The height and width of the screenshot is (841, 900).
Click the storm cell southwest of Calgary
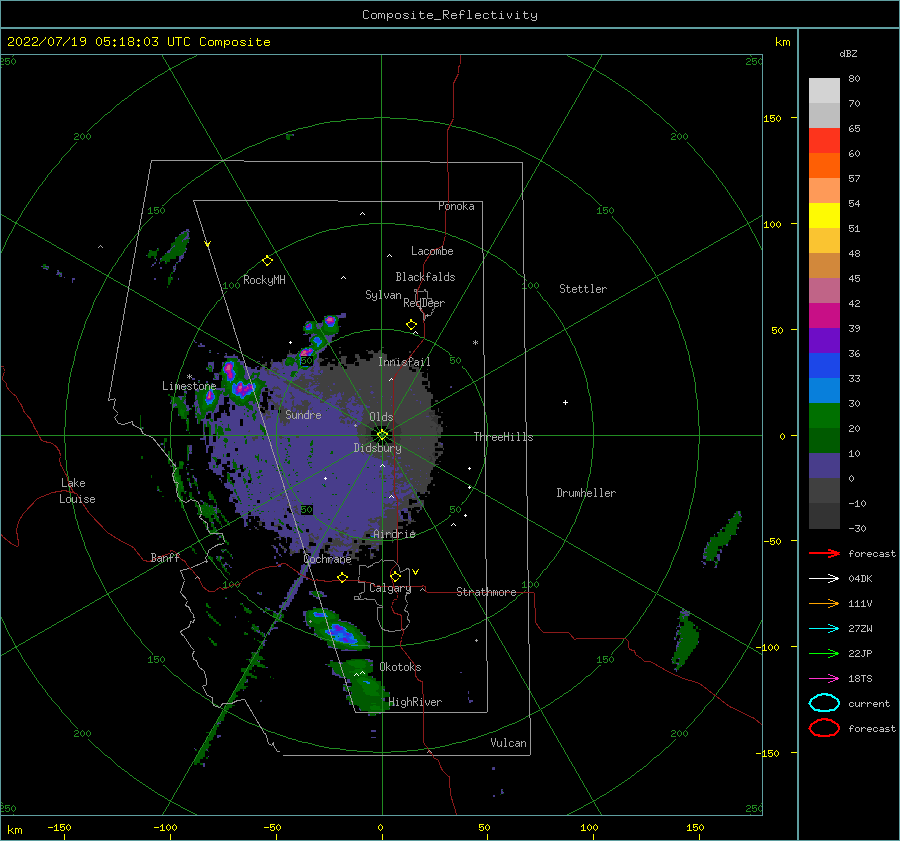pyautogui.click(x=338, y=629)
